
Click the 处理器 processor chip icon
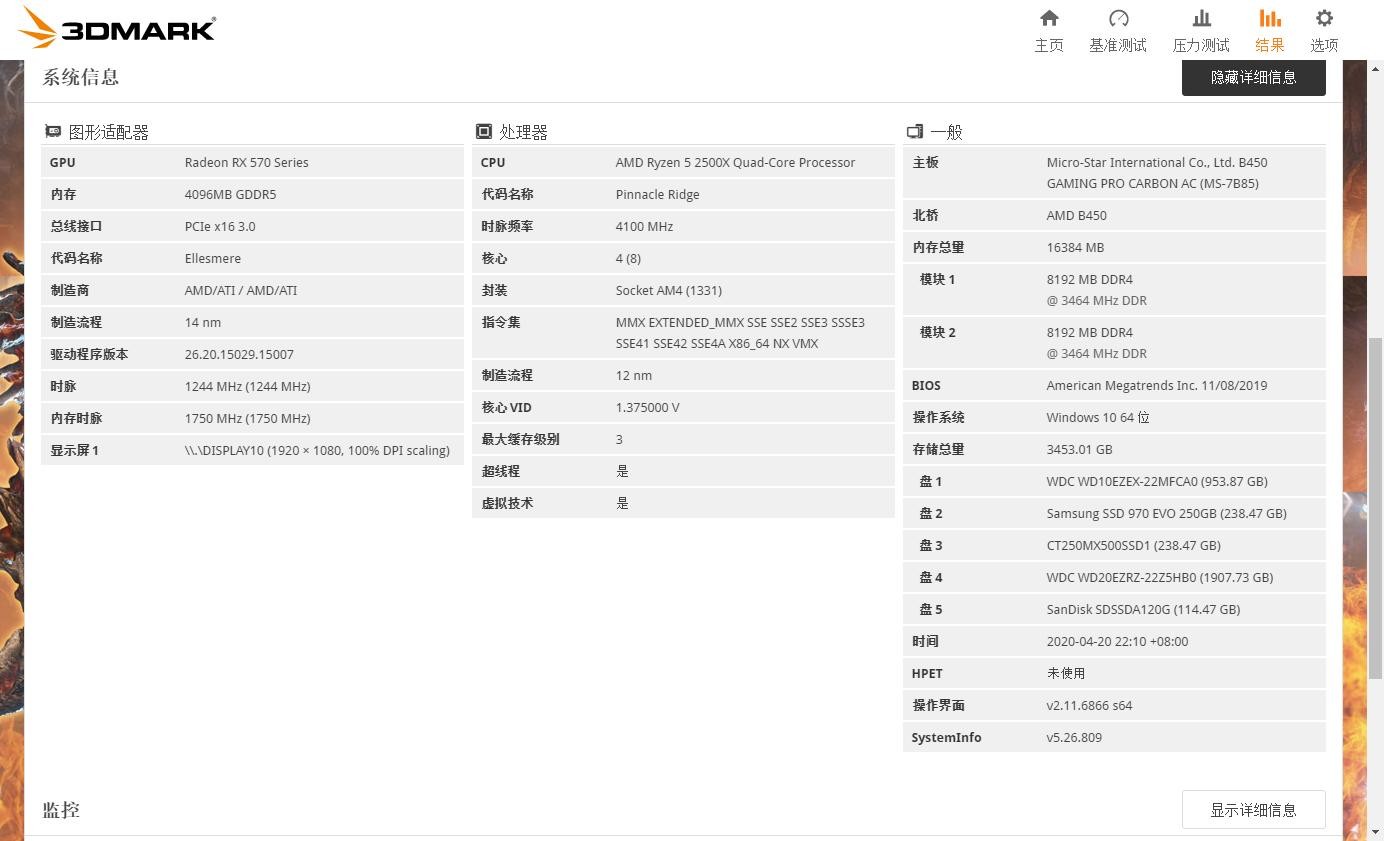[x=484, y=131]
